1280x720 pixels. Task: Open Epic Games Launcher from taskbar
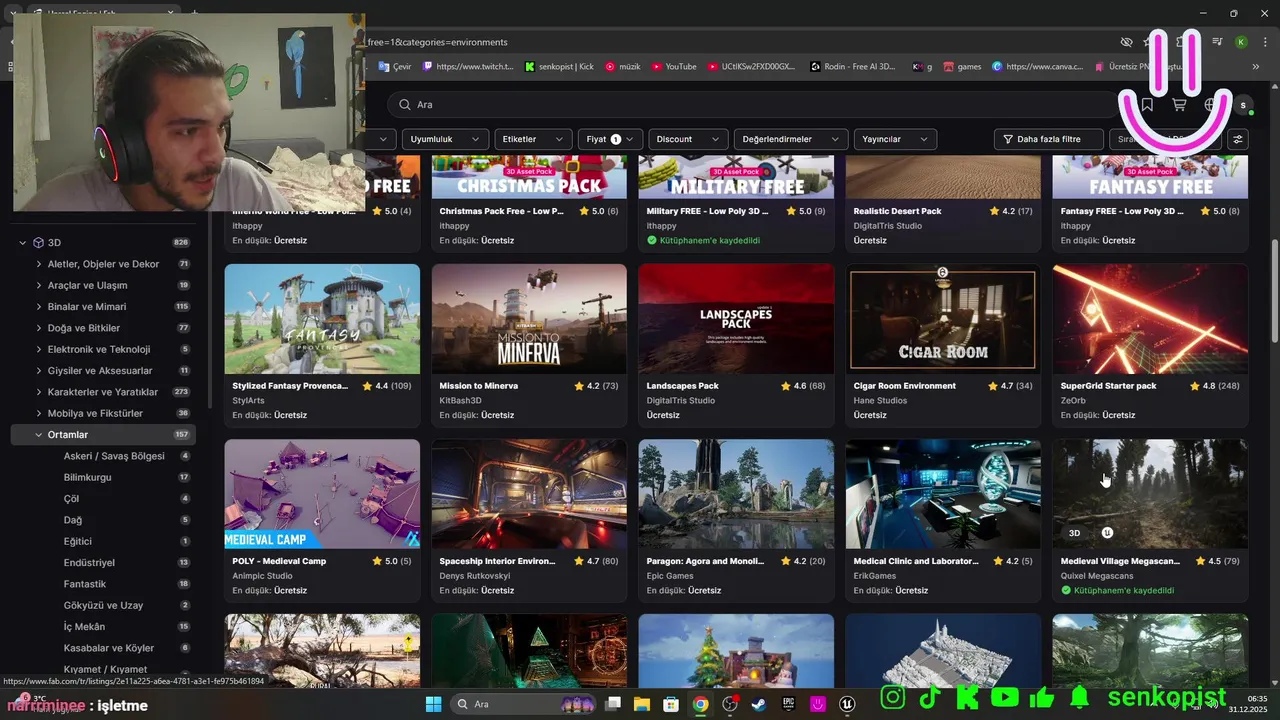pyautogui.click(x=788, y=704)
